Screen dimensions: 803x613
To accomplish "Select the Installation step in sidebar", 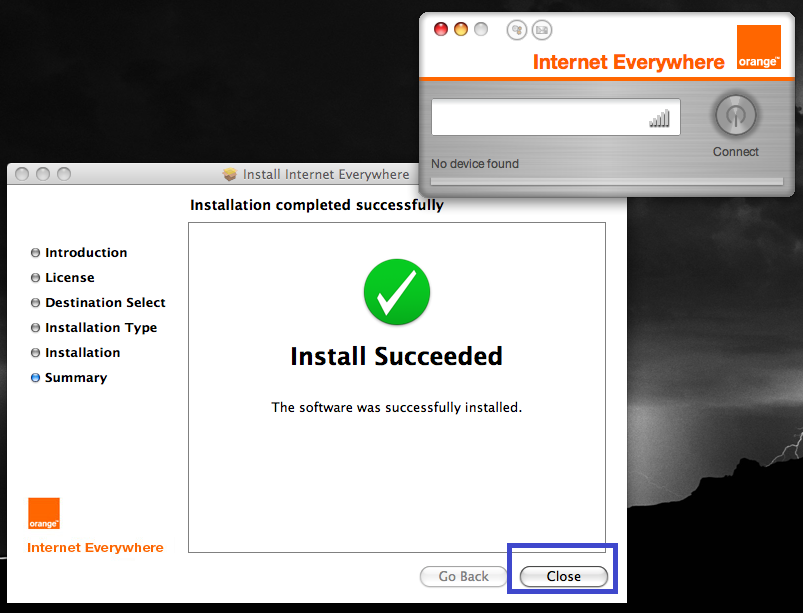I will 82,353.
